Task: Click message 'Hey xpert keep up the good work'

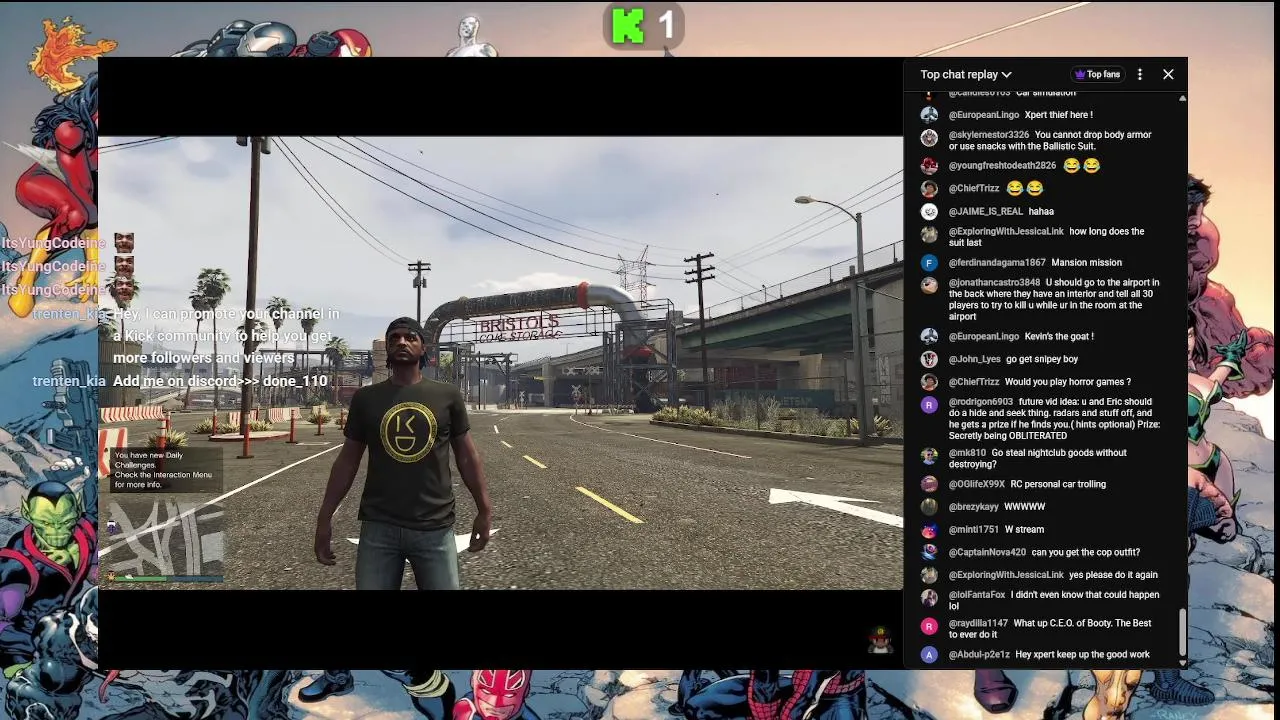Action: tap(1082, 655)
